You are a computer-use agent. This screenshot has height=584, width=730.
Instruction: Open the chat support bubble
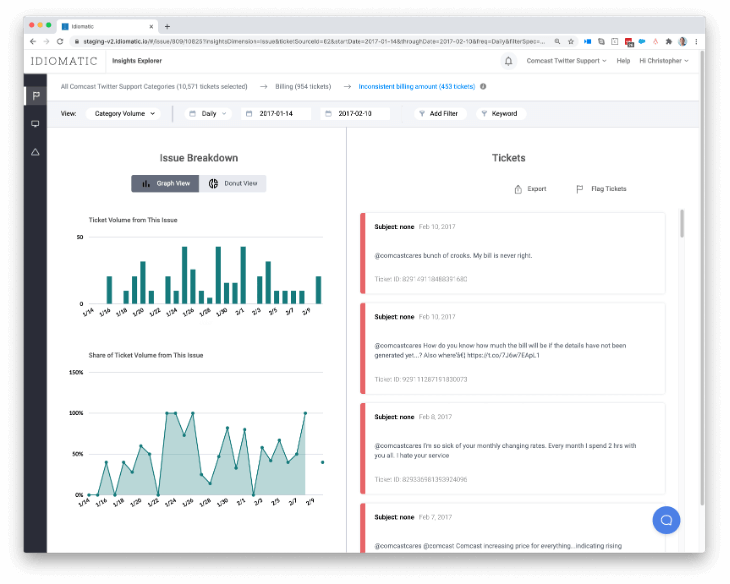666,520
